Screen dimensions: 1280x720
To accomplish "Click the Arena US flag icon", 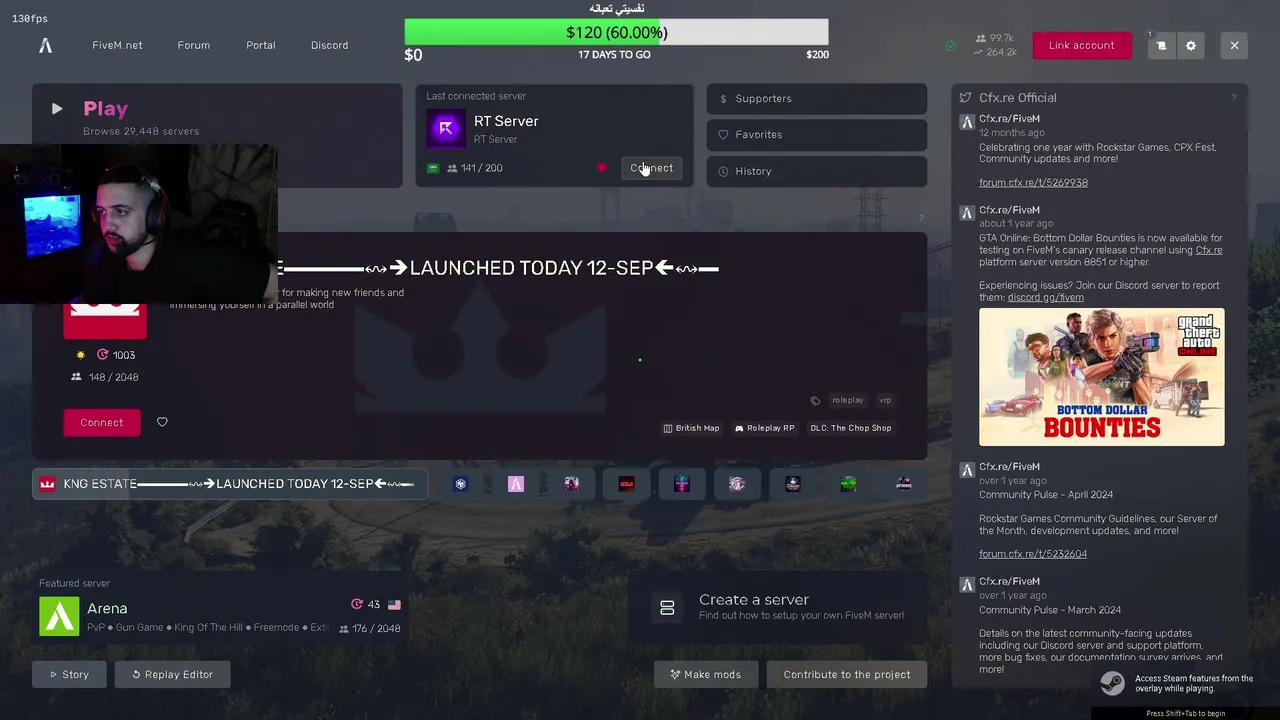I will (x=394, y=605).
